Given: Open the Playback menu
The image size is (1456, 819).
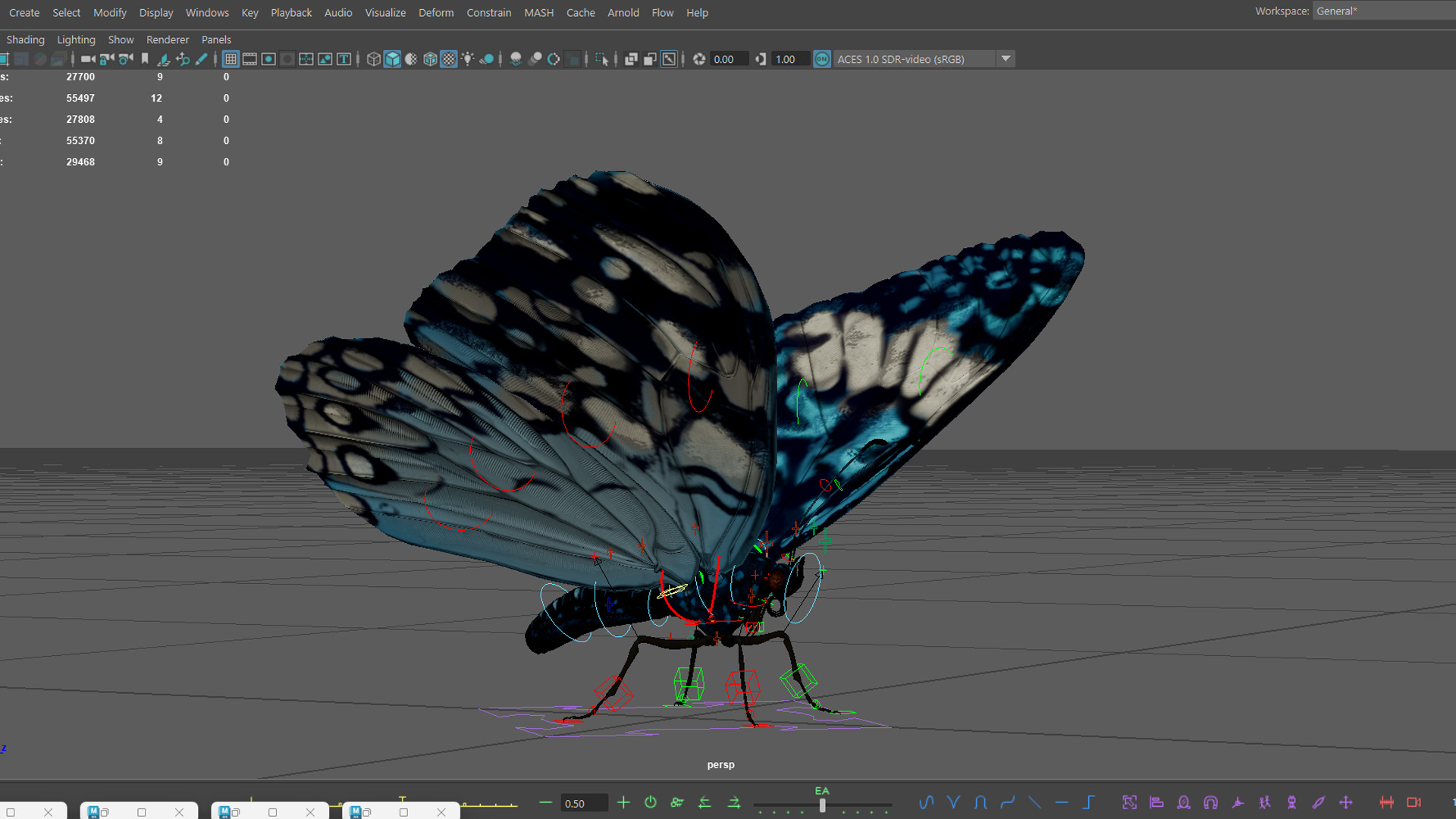Looking at the screenshot, I should pyautogui.click(x=291, y=13).
